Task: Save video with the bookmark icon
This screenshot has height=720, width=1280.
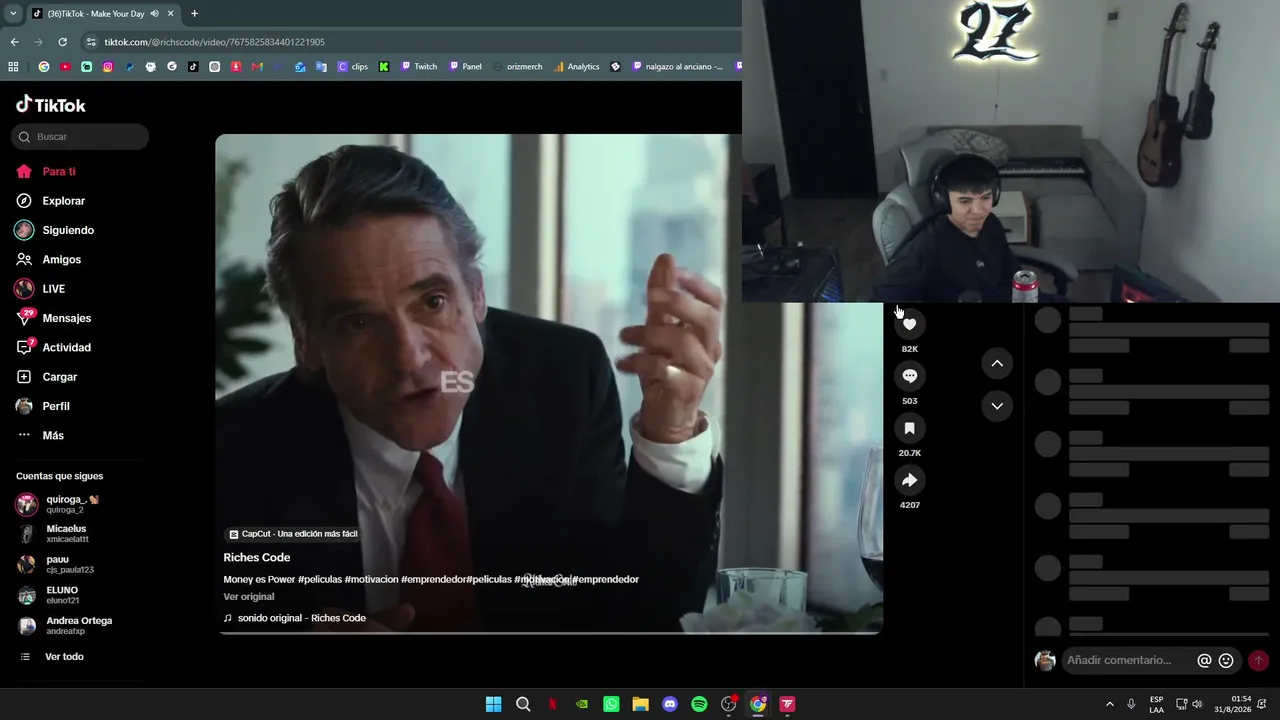Action: tap(909, 428)
